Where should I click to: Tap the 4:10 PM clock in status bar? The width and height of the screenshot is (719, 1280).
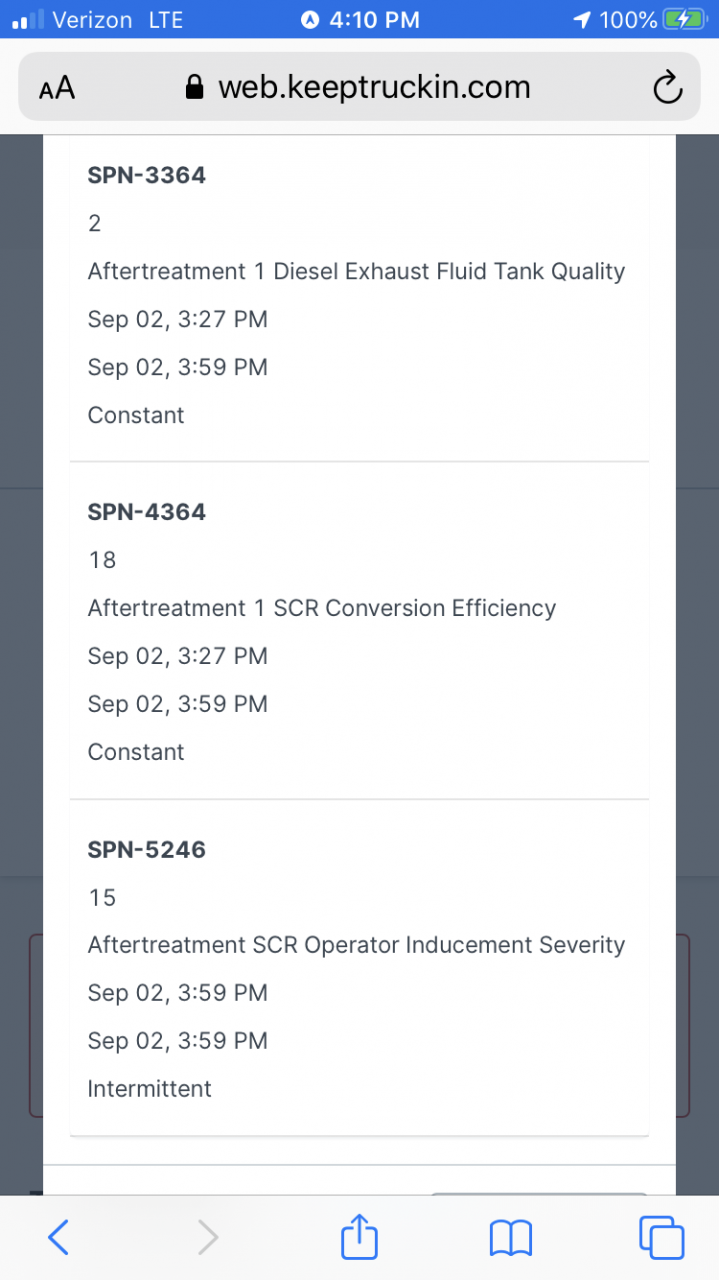point(374,19)
